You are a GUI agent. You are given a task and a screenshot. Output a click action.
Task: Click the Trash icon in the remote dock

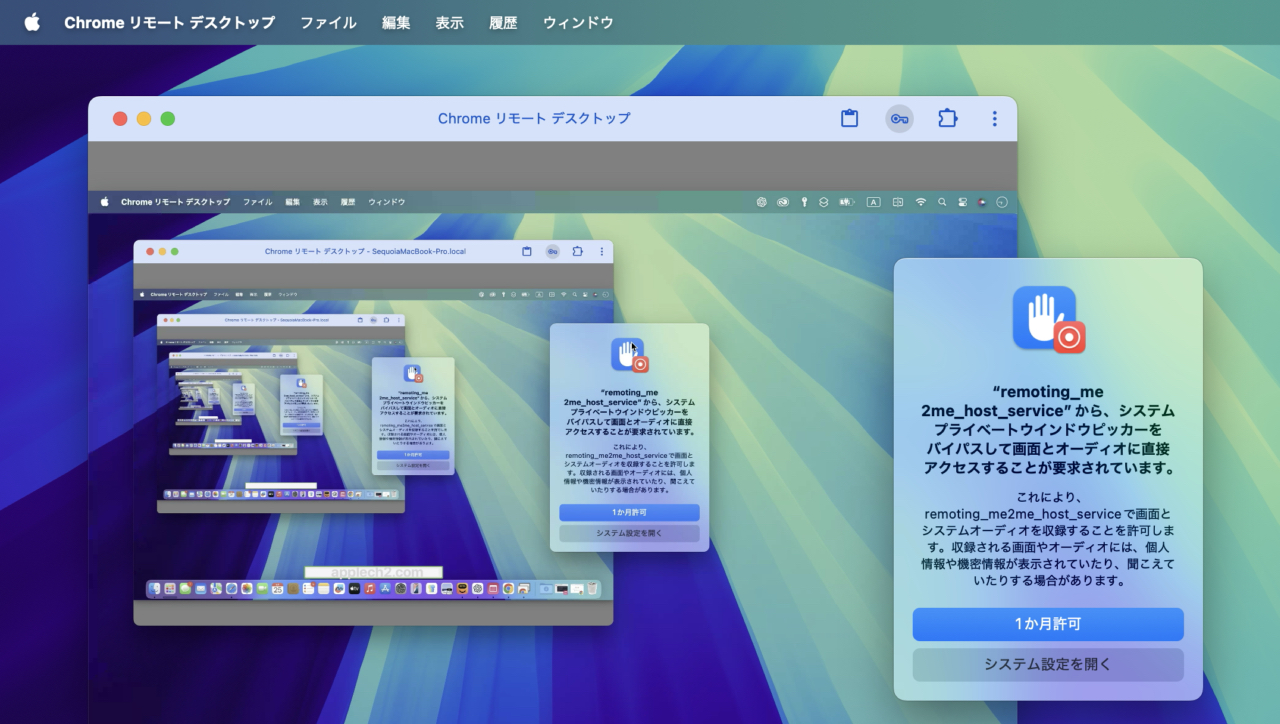click(x=593, y=589)
